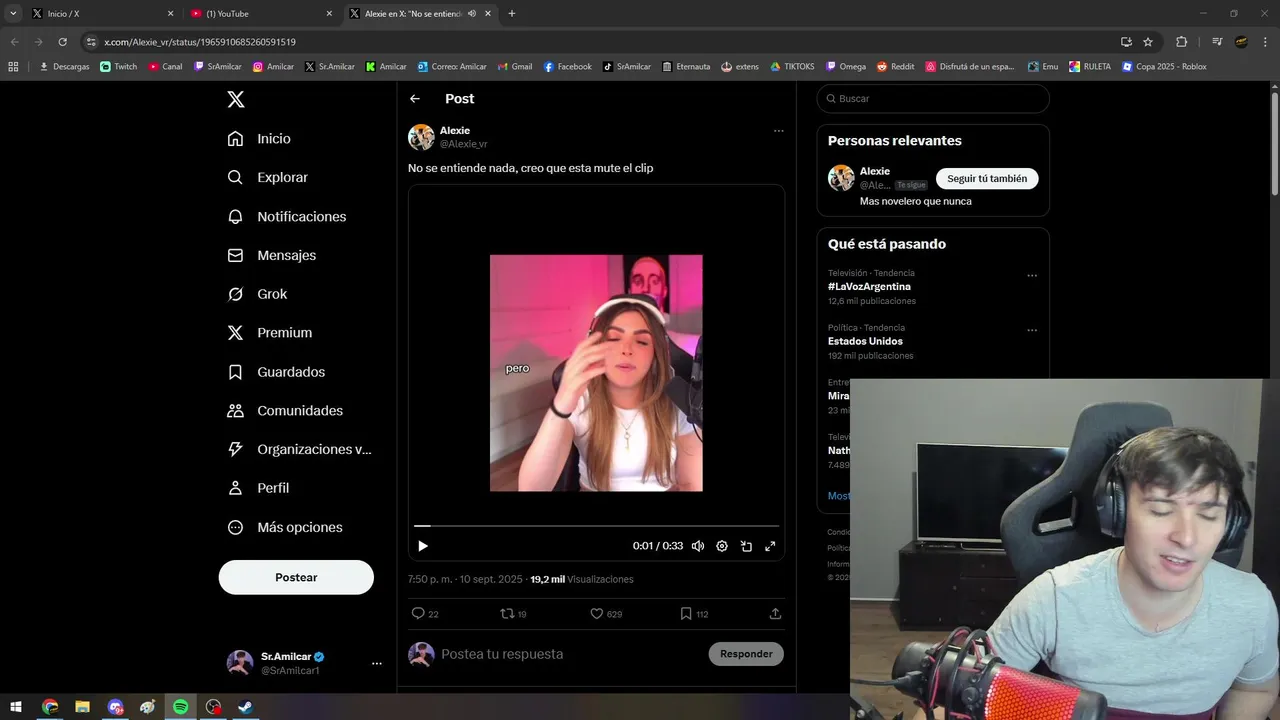1280x720 pixels.
Task: Open Alexie in Personas relevantes
Action: click(875, 171)
